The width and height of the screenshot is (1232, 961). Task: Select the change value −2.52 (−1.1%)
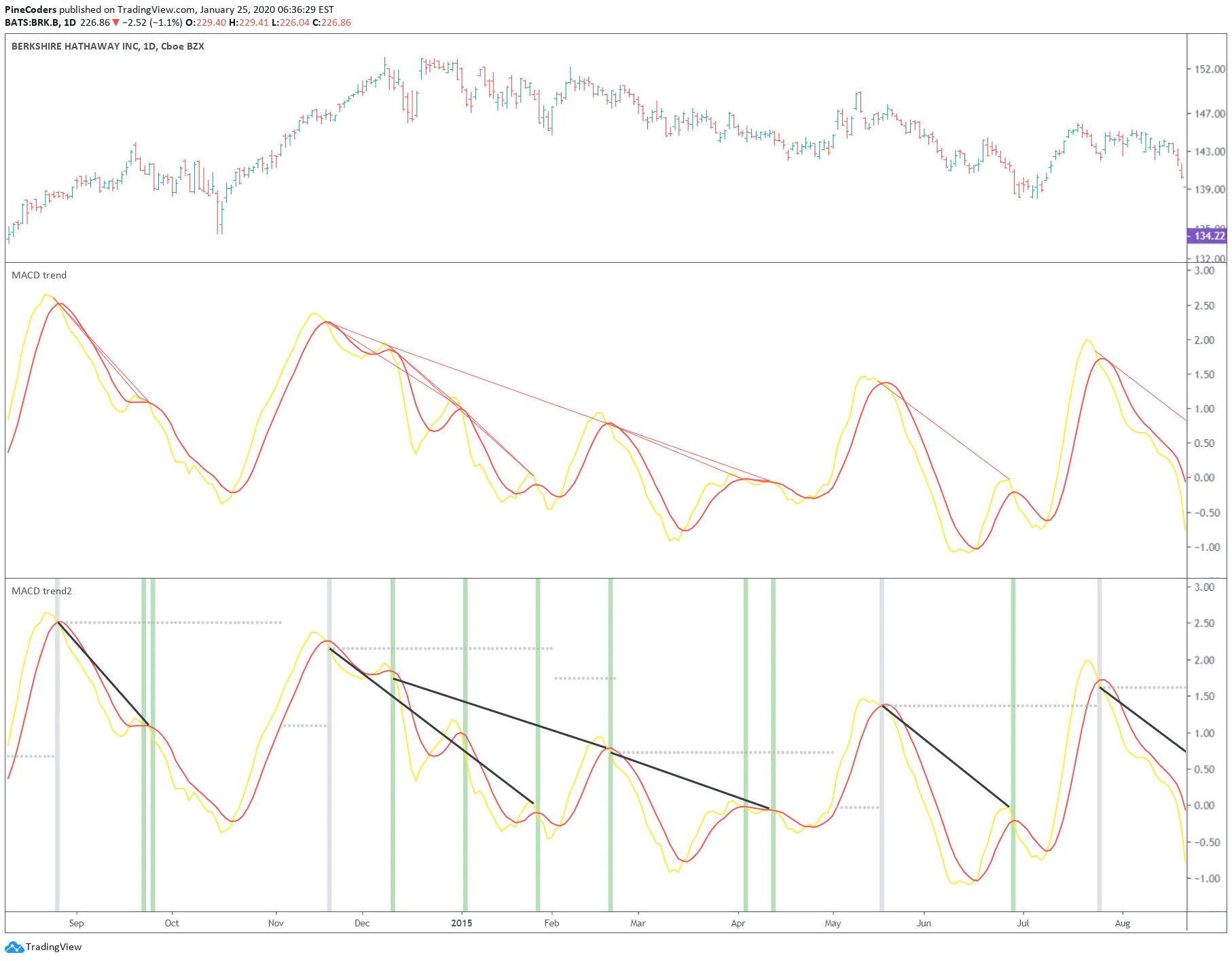coord(152,22)
